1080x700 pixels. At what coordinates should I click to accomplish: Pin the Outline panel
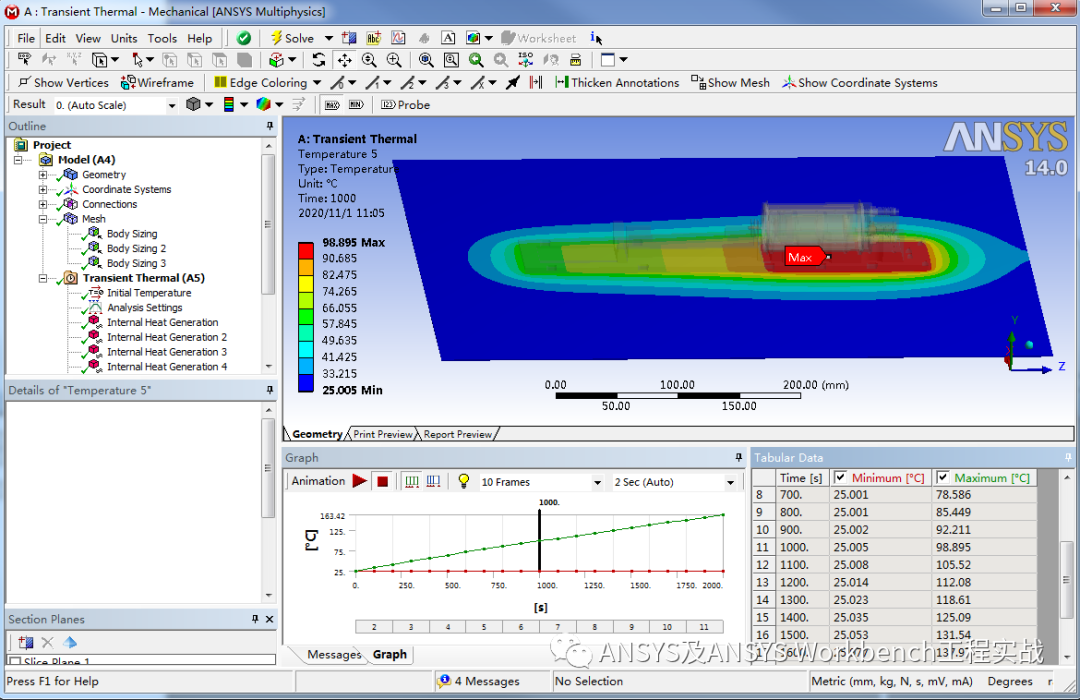tap(269, 126)
